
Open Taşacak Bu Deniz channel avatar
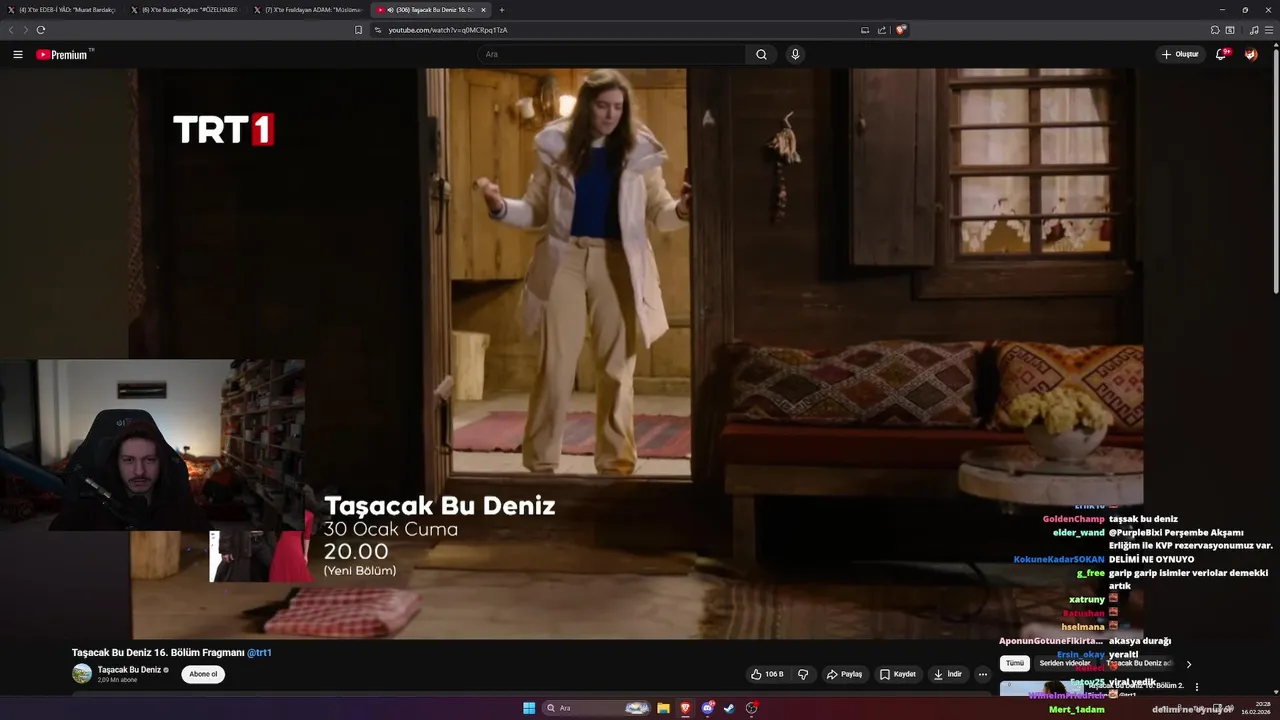(82, 674)
